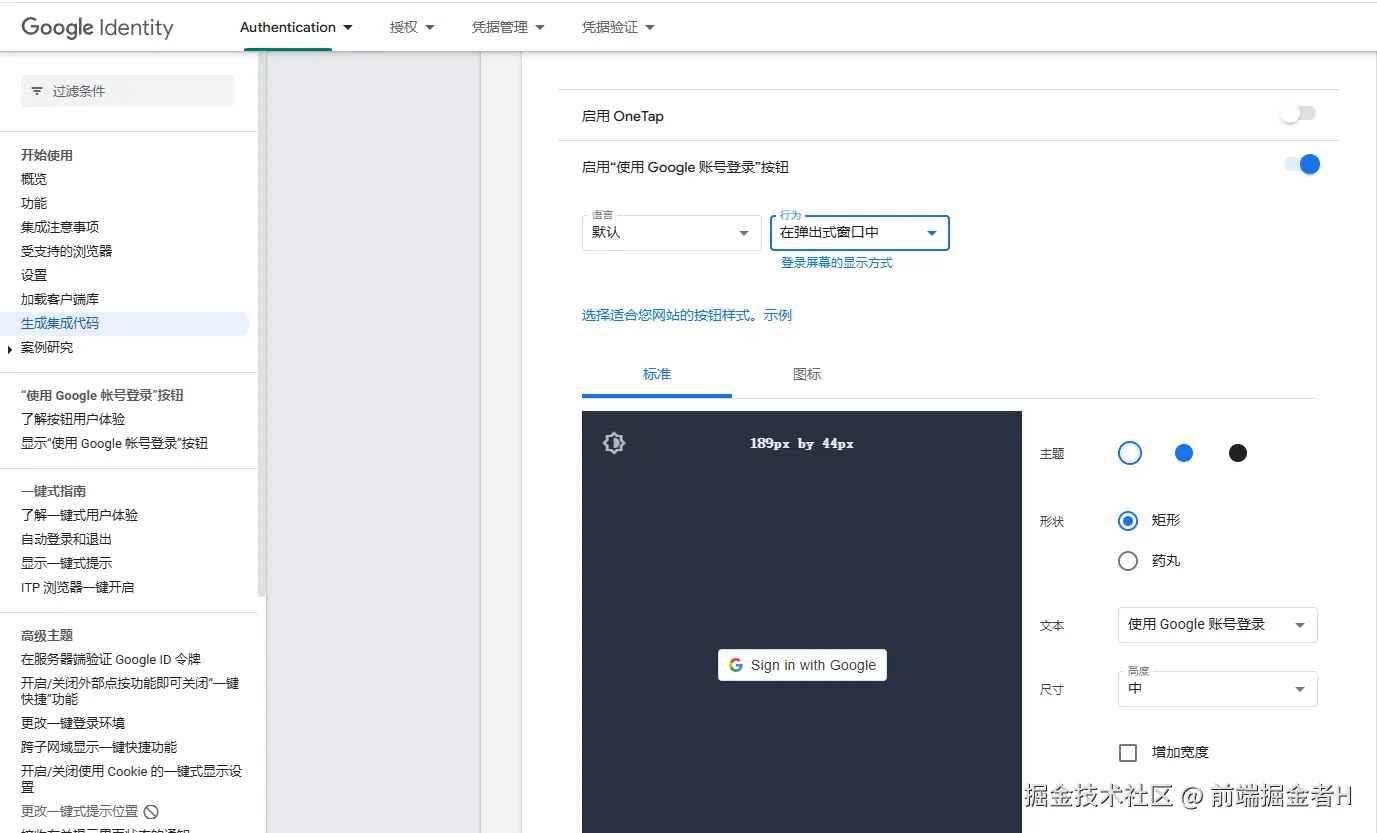Choose the blue theme swatch

[x=1184, y=453]
